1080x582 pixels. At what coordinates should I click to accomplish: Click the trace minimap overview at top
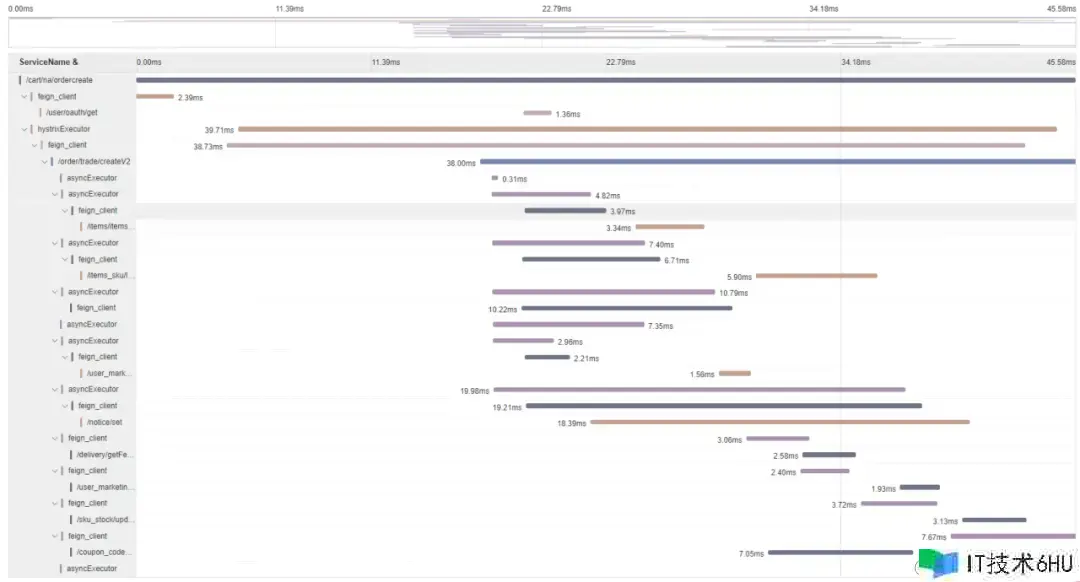(542, 32)
